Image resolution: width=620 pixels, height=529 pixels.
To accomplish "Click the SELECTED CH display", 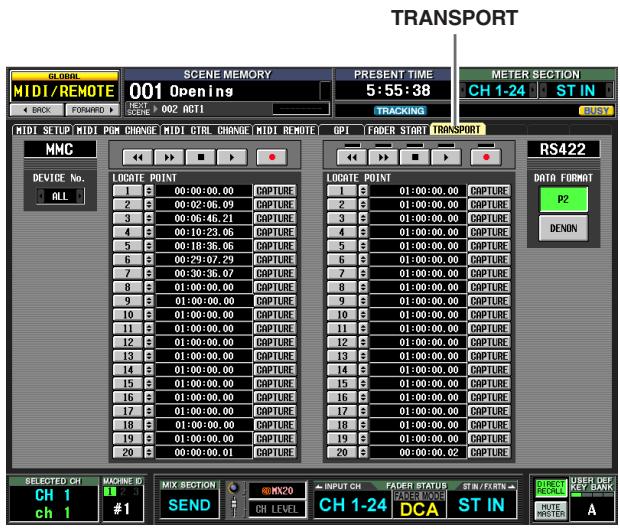I will tap(53, 504).
